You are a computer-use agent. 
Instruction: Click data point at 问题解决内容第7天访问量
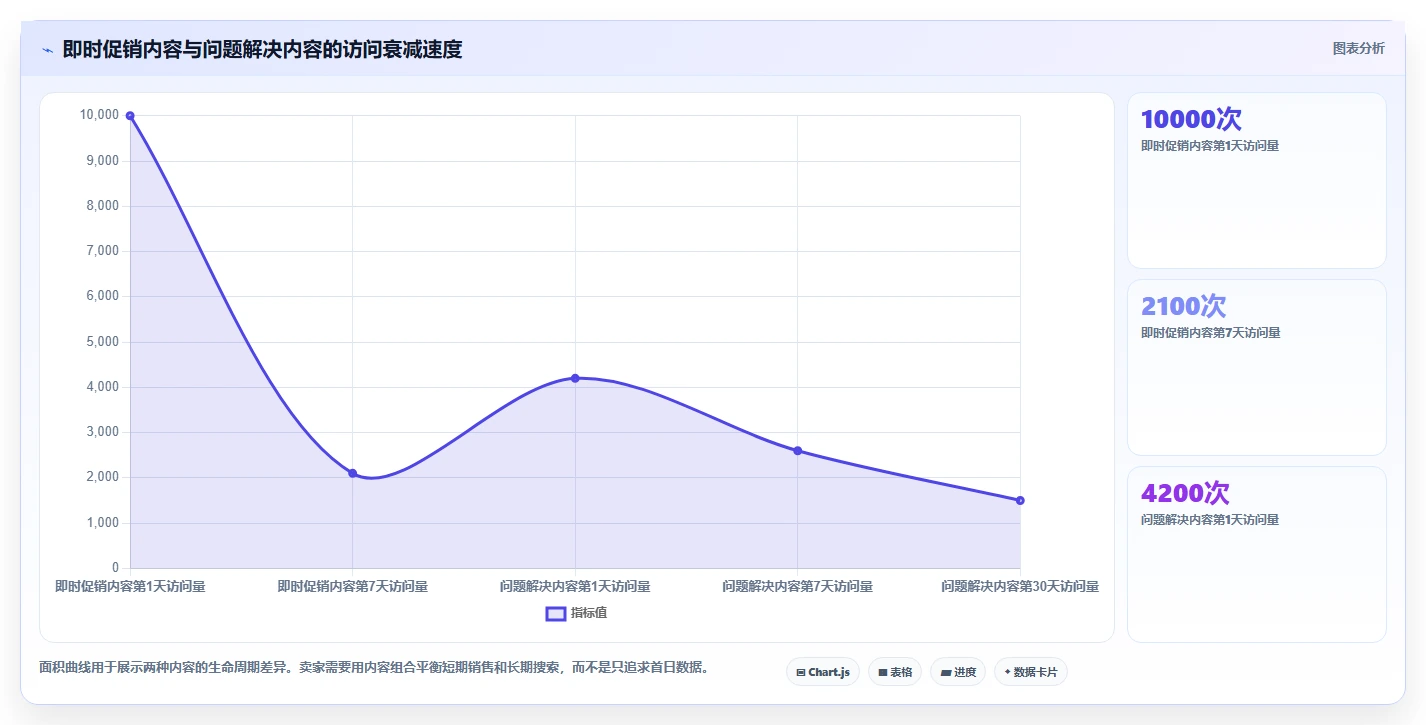point(797,451)
